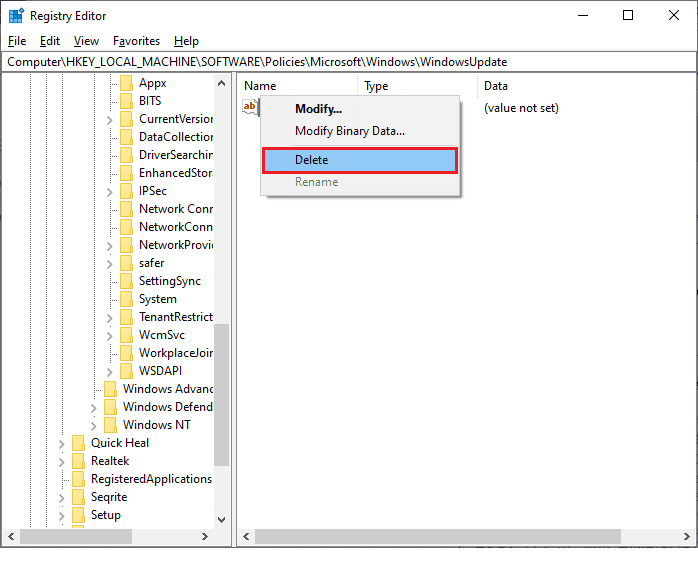Expand the safer key
The image size is (698, 571).
[110, 264]
